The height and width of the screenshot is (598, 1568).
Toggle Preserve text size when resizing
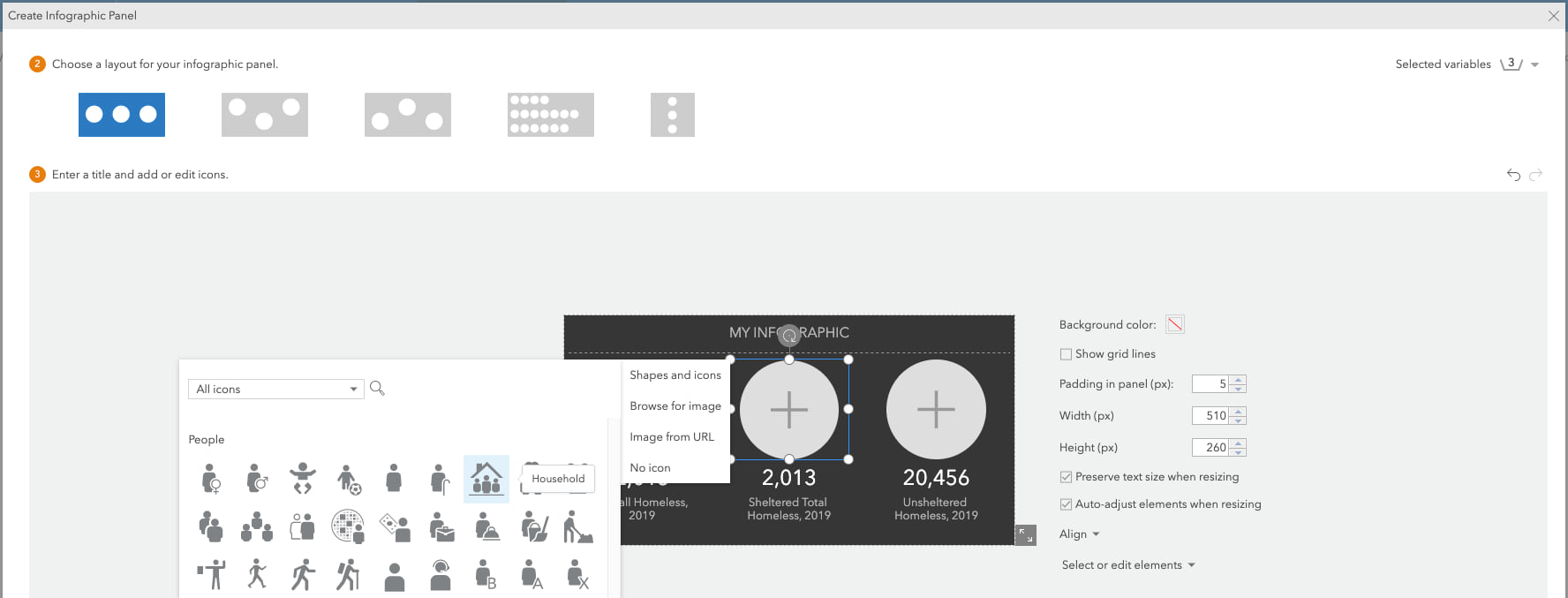coord(1066,477)
